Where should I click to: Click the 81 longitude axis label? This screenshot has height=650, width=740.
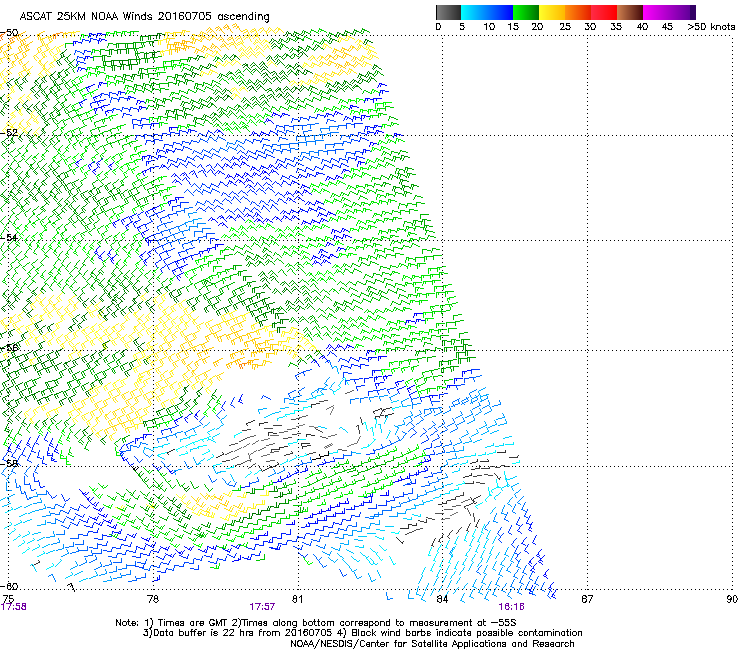click(x=297, y=599)
